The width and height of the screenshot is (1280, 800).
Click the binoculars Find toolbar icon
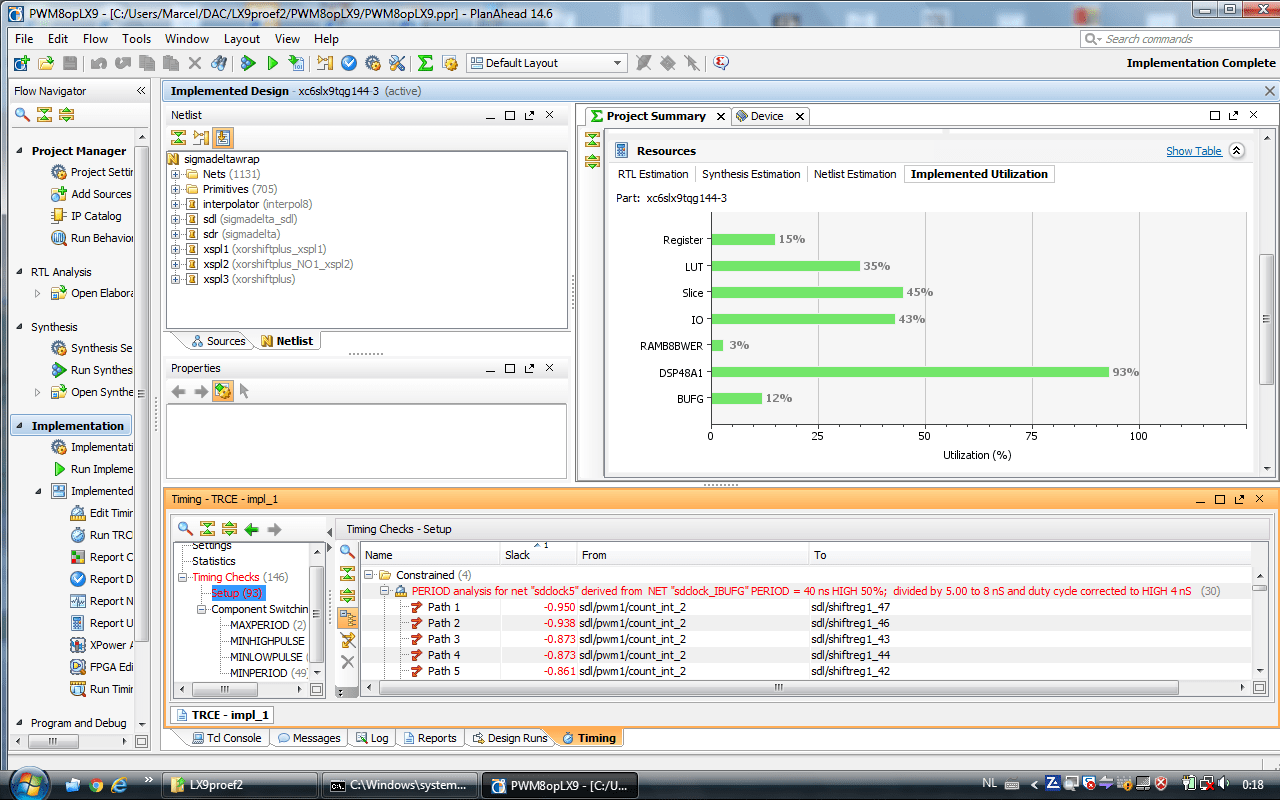click(x=218, y=63)
